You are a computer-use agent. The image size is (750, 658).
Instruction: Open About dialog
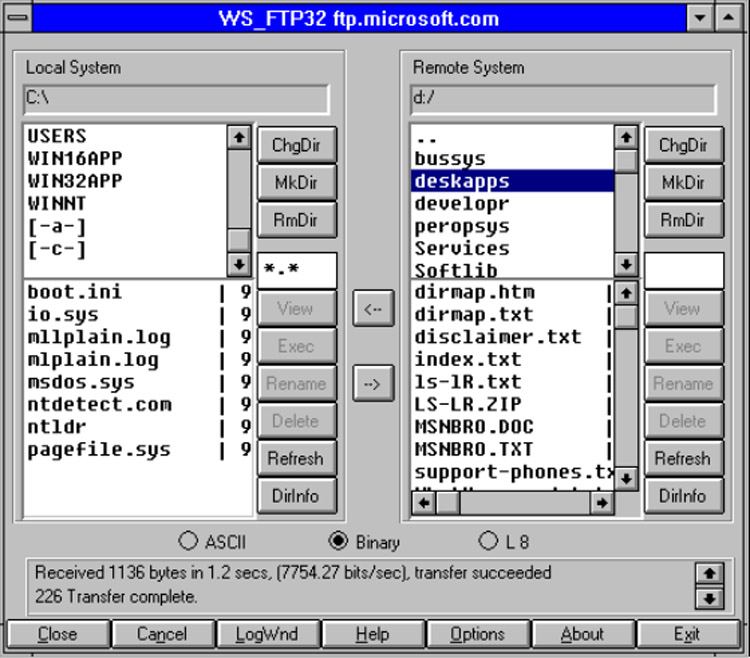click(583, 634)
